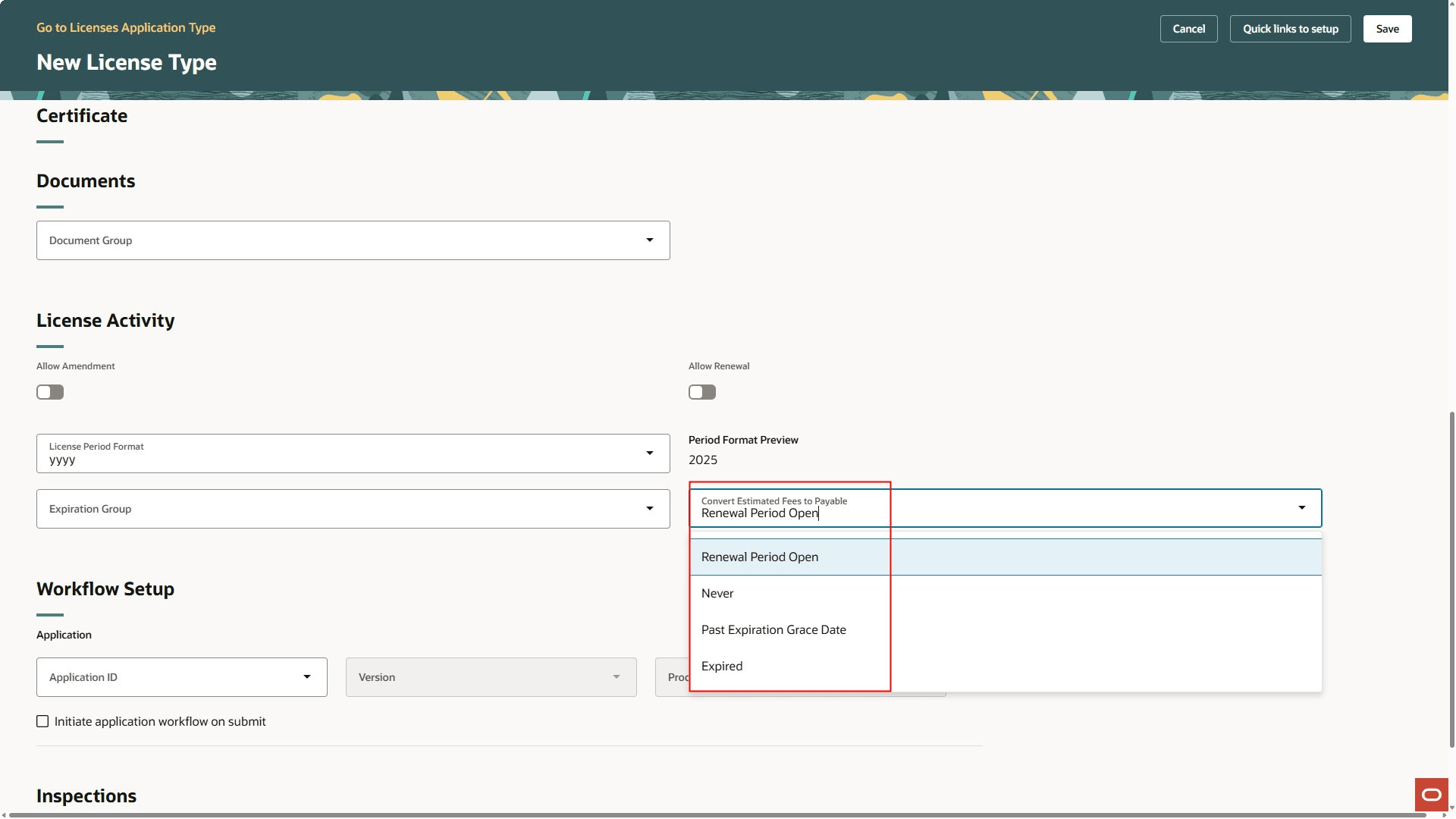Click the Save button
1456x819 pixels.
pos(1386,28)
